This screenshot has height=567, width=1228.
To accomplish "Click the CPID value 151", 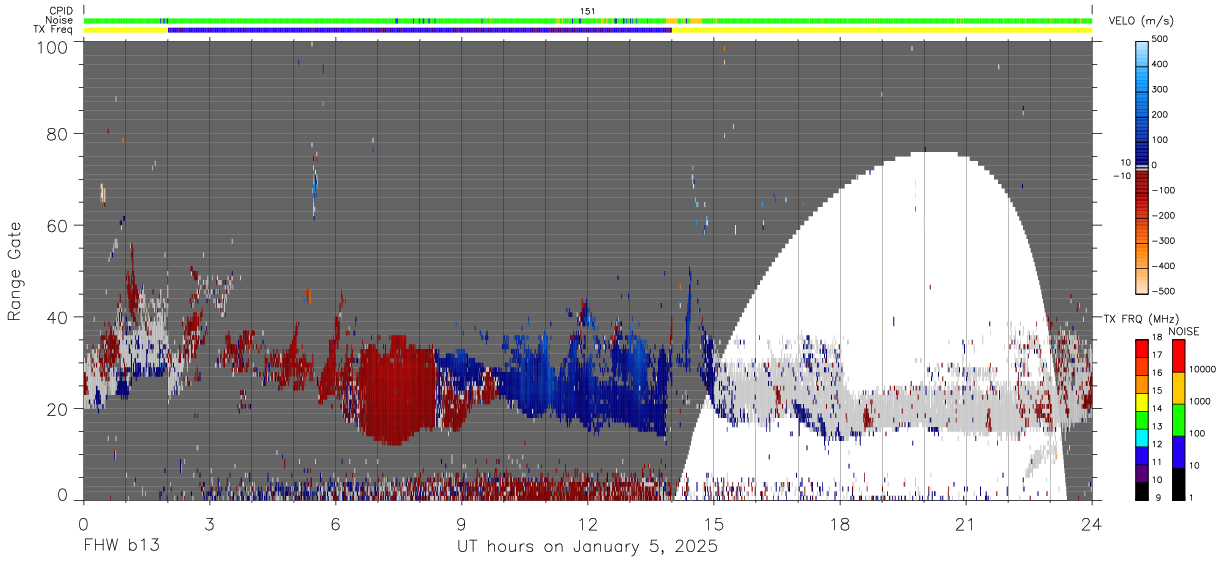I will (588, 11).
